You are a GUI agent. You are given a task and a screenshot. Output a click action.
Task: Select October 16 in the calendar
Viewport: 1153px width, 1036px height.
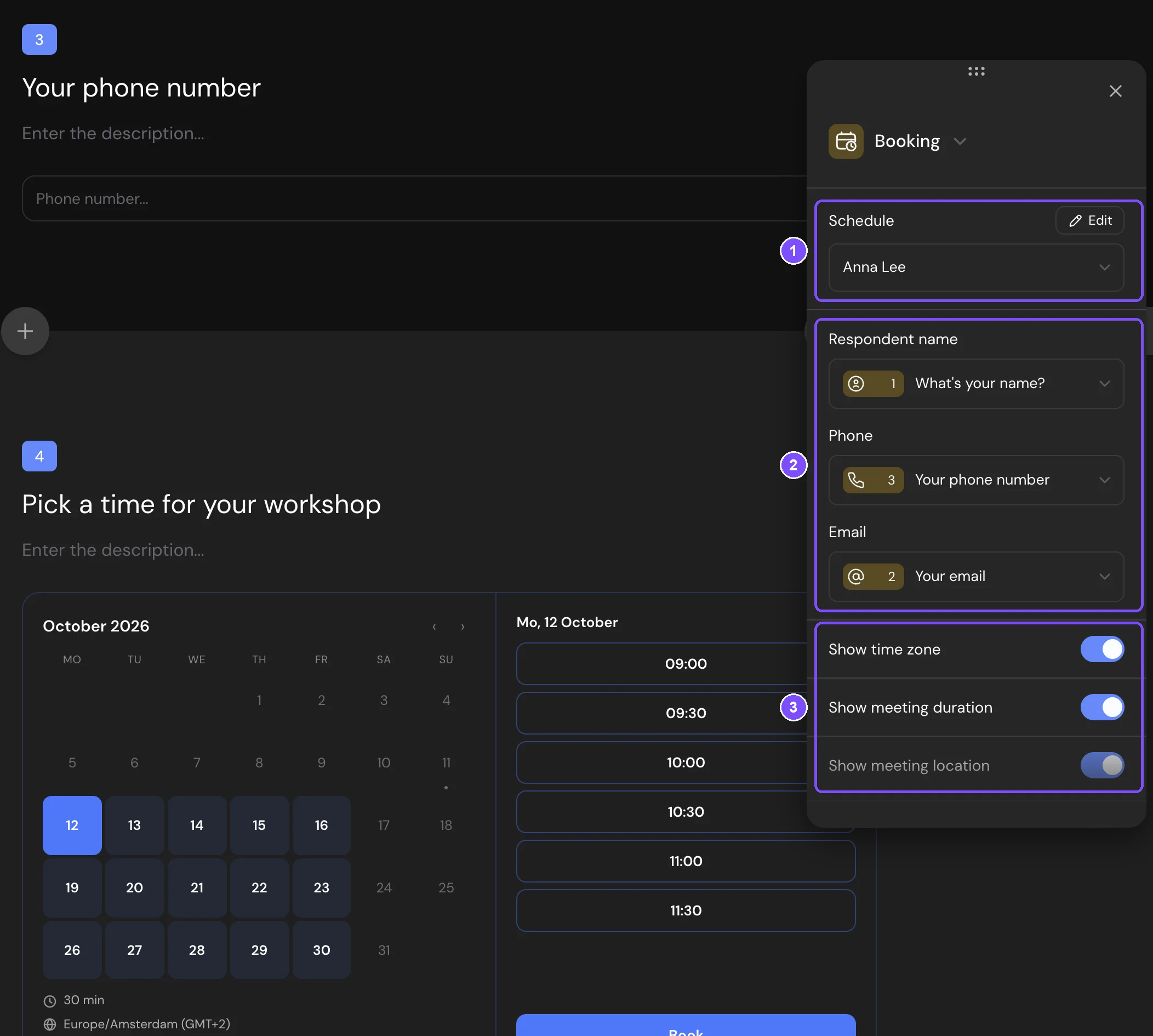322,826
